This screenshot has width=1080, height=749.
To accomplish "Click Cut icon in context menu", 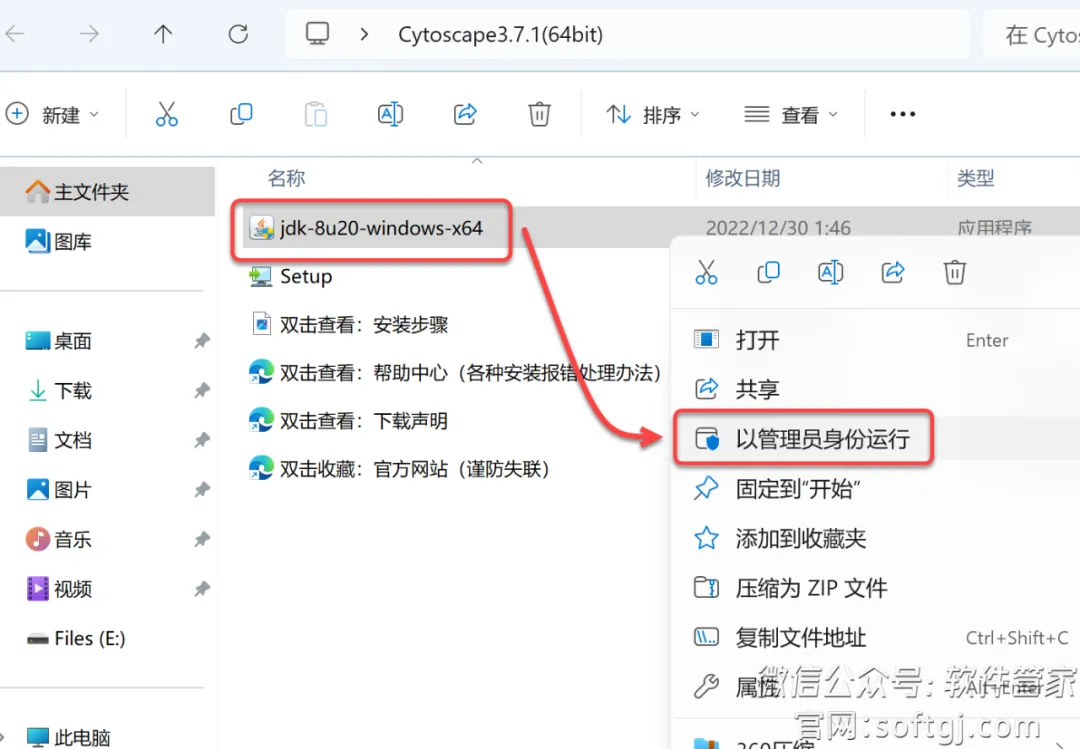I will tap(706, 272).
